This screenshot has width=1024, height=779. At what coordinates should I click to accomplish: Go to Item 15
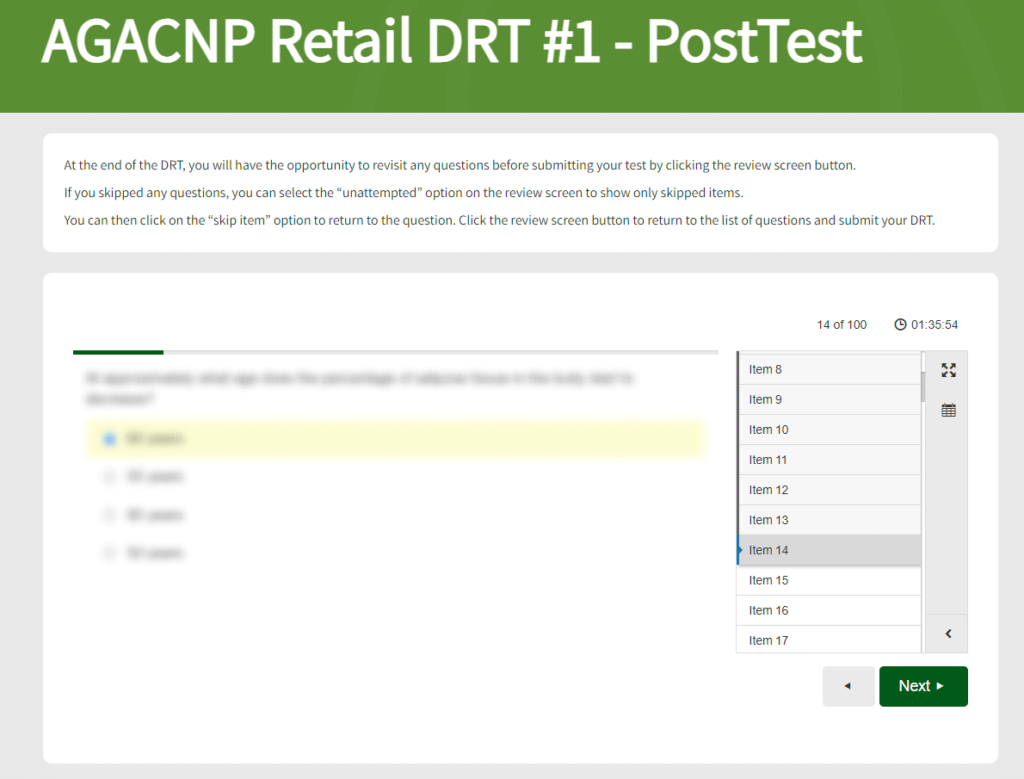click(828, 580)
